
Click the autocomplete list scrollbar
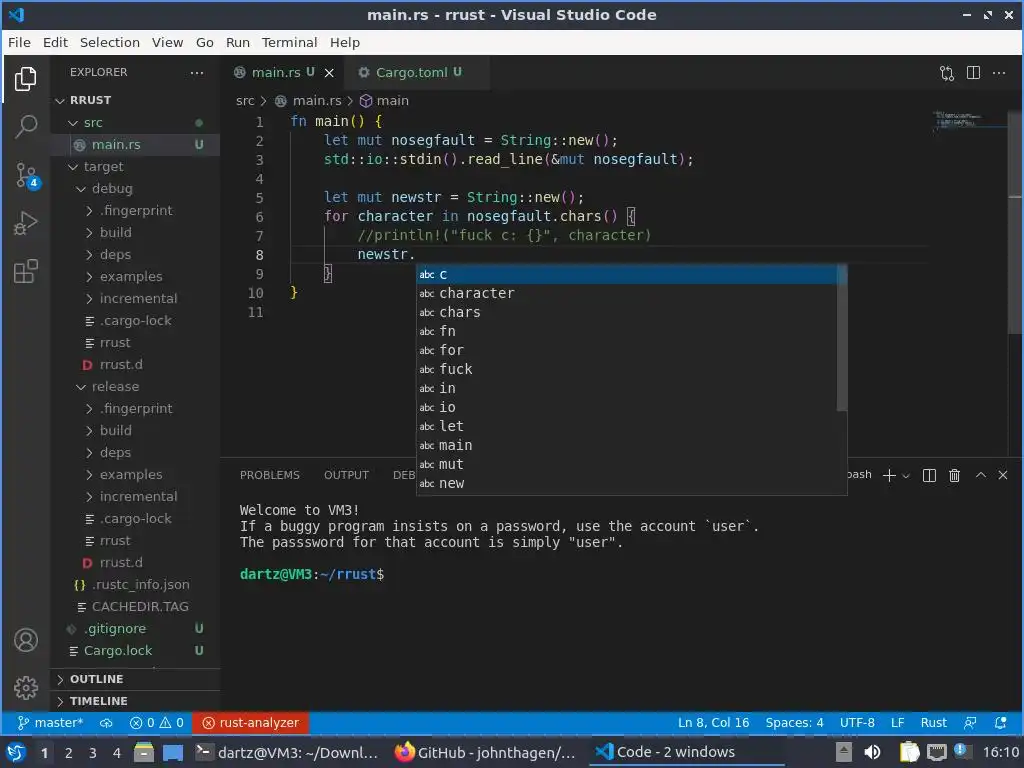pos(842,338)
